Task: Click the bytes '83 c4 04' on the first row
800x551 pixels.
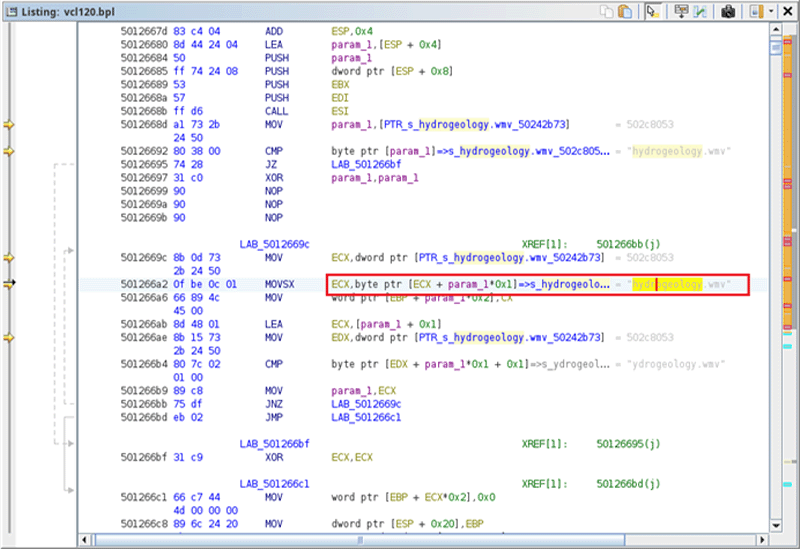Action: point(197,31)
